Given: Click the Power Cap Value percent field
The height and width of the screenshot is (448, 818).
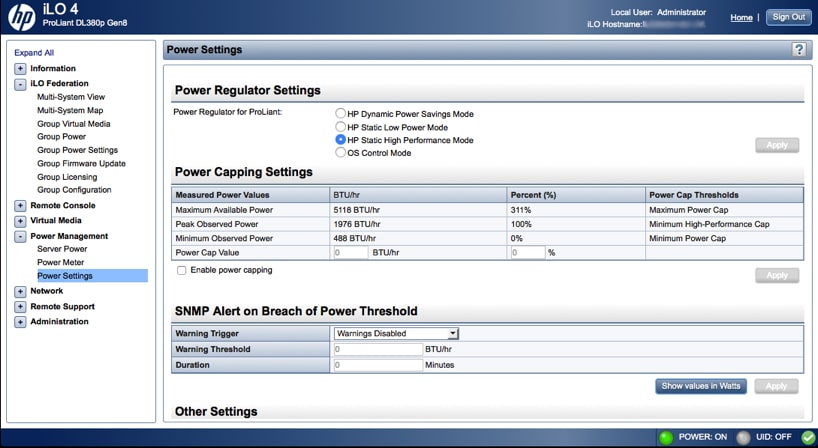Looking at the screenshot, I should [x=528, y=252].
